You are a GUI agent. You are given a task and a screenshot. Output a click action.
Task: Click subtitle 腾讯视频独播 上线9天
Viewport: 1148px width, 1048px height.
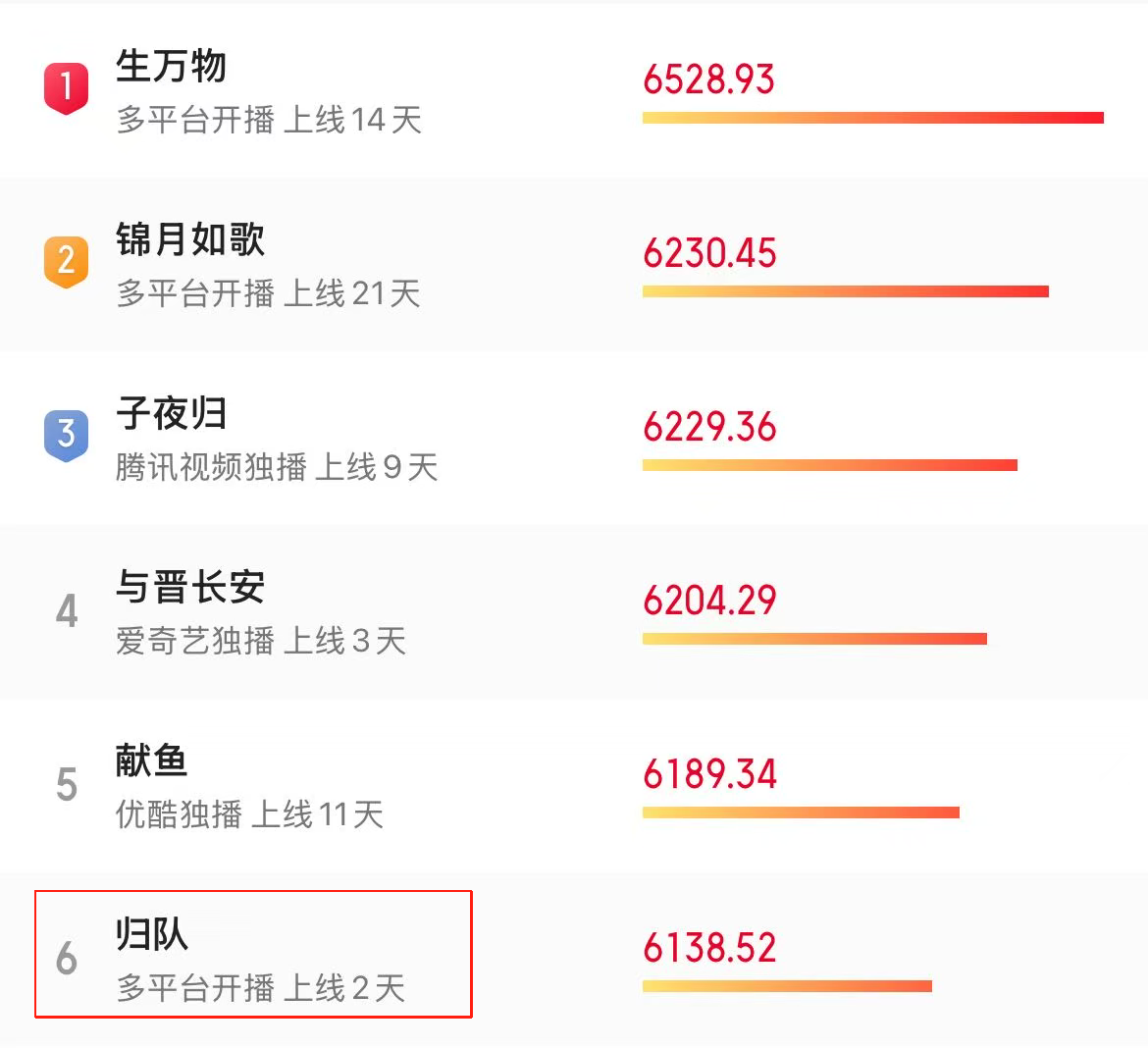tap(277, 467)
